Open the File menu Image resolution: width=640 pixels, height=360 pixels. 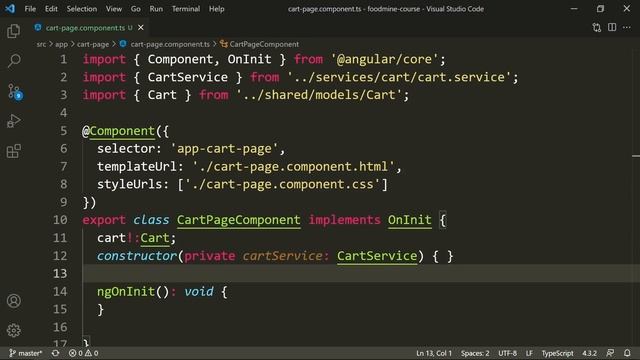point(30,9)
